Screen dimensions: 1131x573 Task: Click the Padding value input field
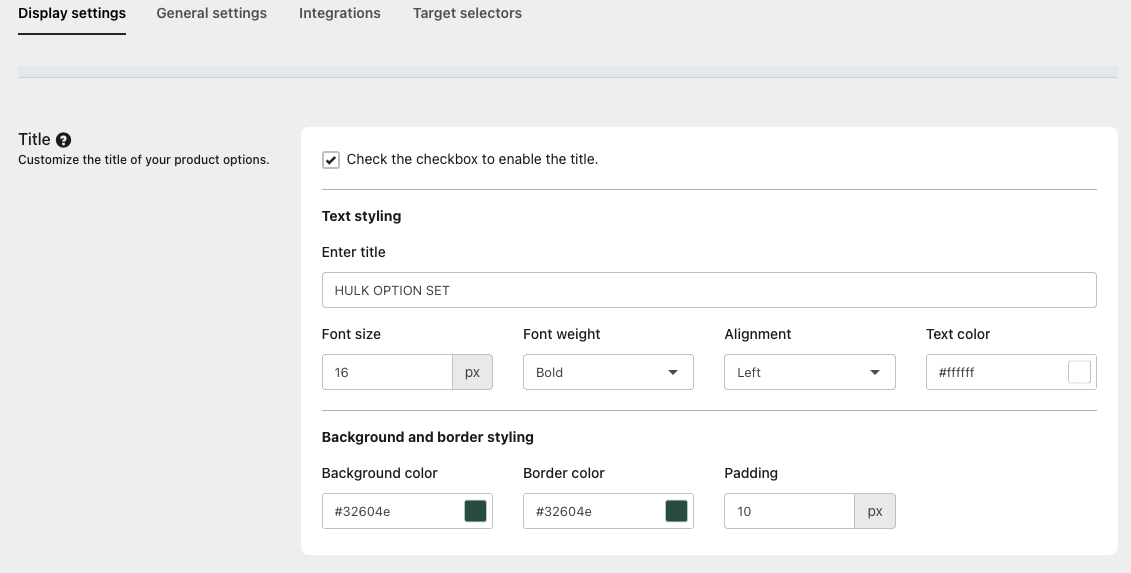[x=789, y=512]
